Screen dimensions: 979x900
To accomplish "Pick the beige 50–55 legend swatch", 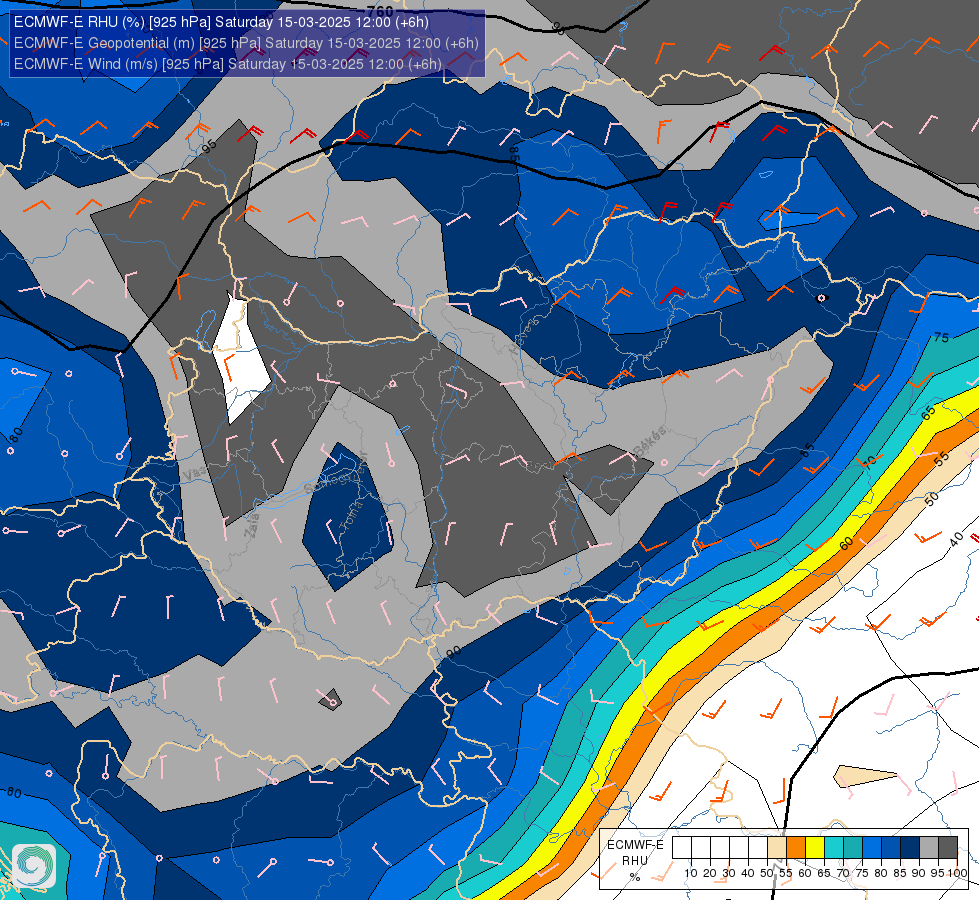I will (777, 848).
